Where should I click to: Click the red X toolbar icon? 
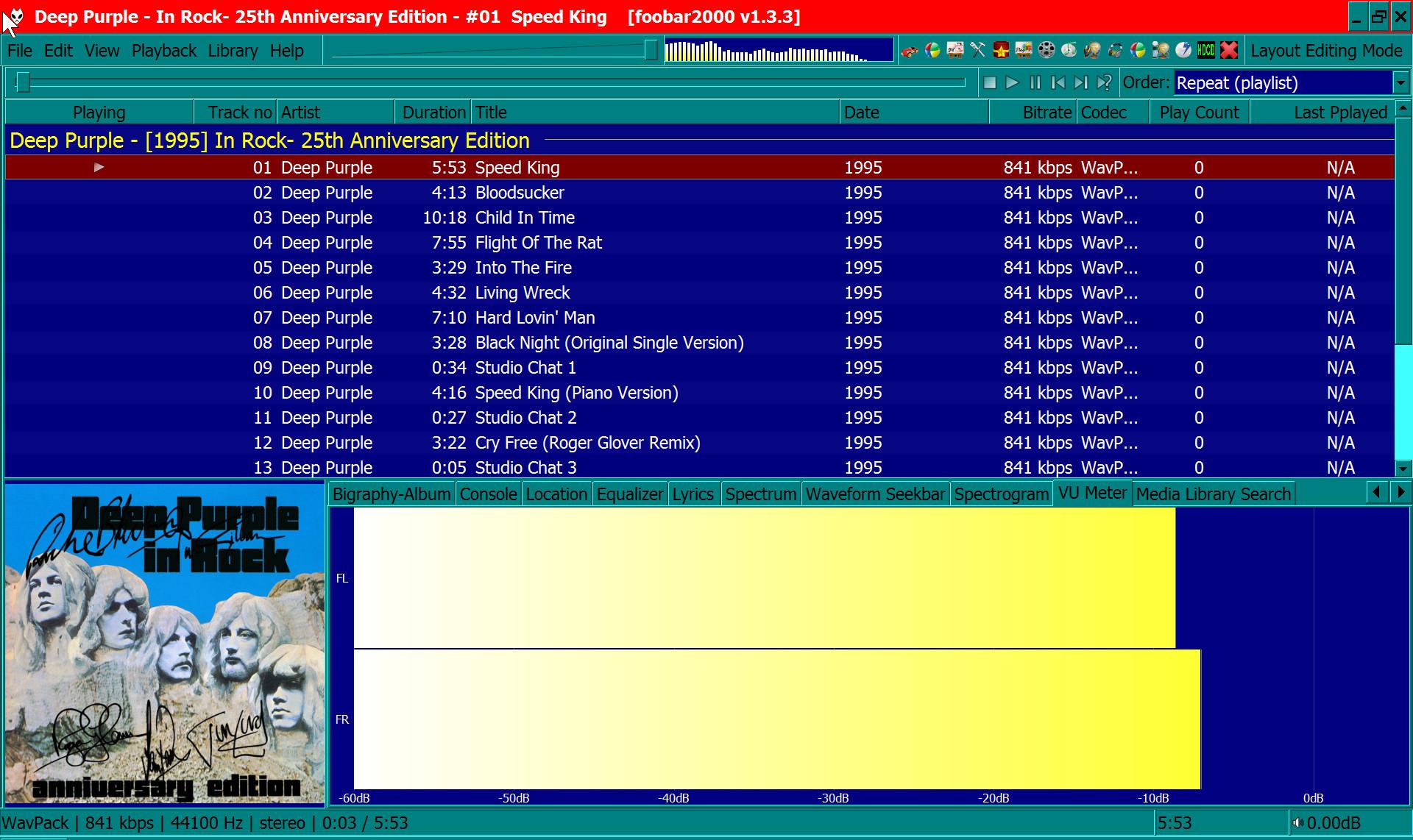pos(1229,50)
